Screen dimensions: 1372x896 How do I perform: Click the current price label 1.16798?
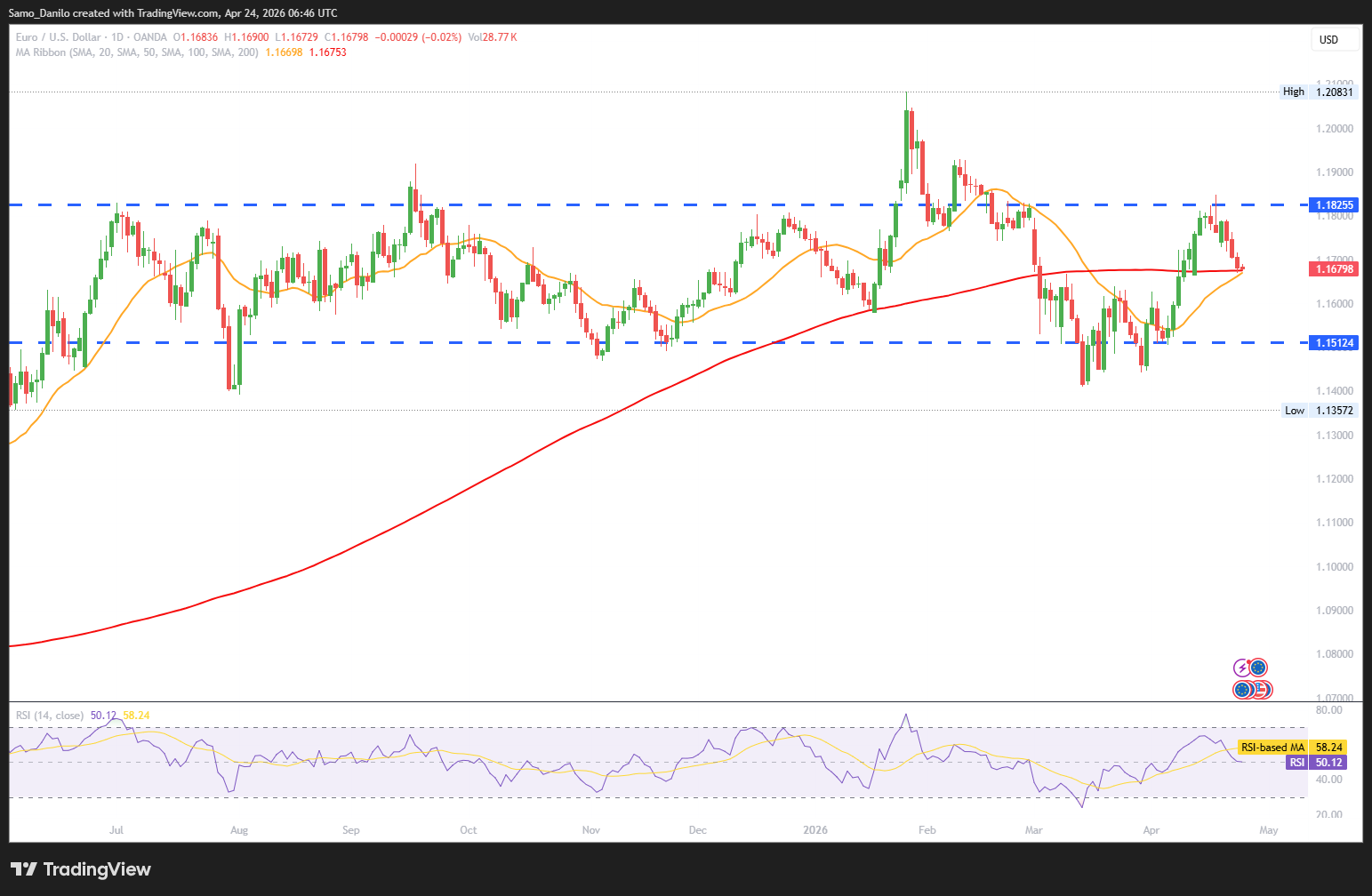point(1334,268)
